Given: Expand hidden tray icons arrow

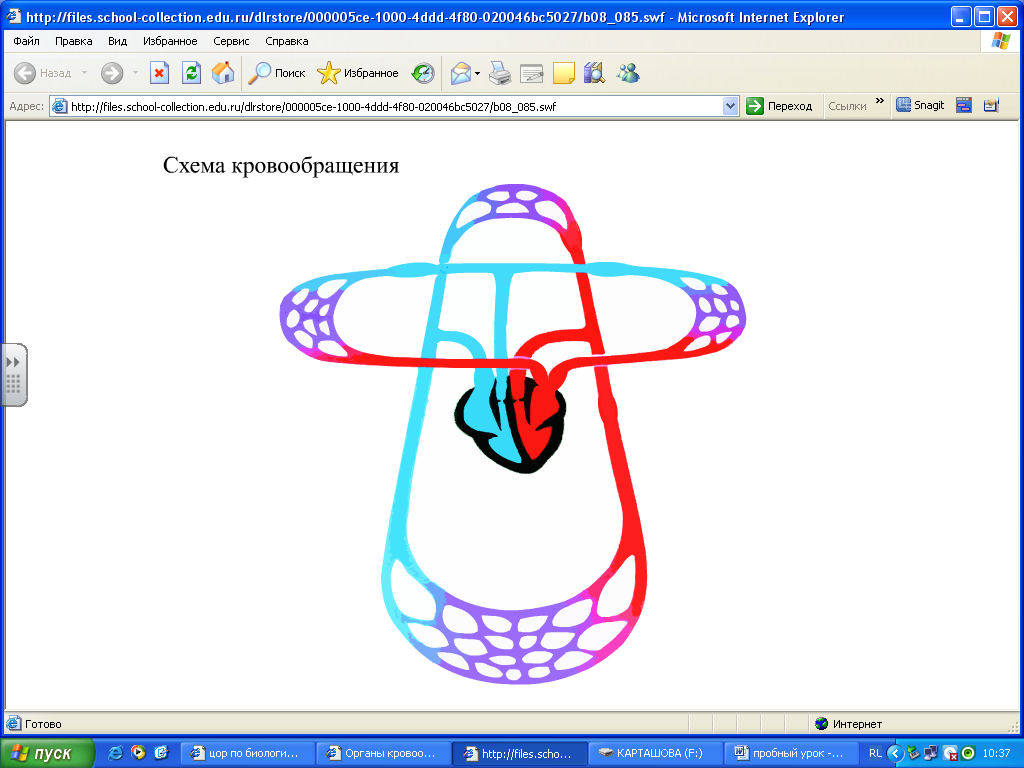Looking at the screenshot, I should coord(895,753).
